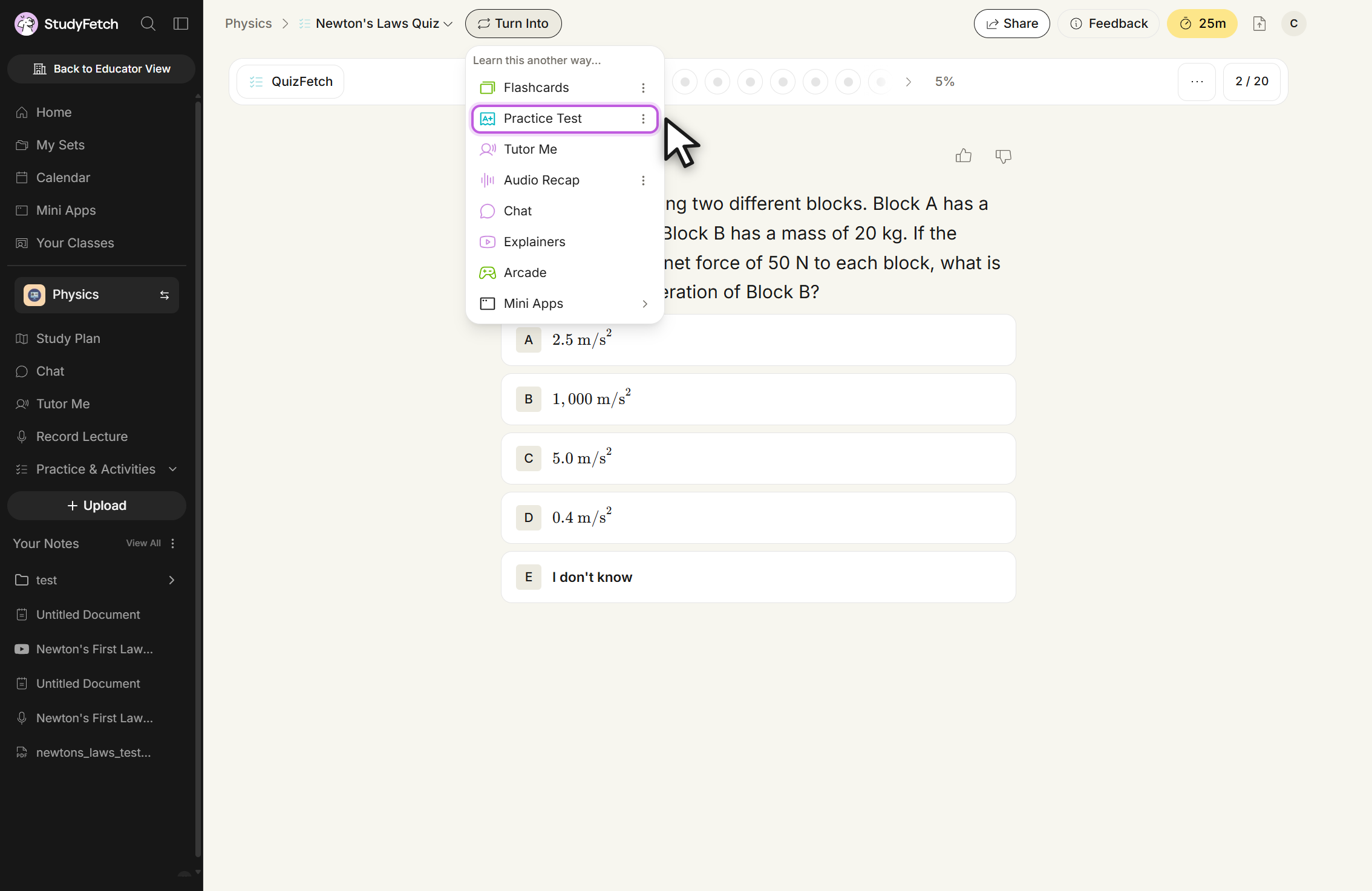This screenshot has width=1372, height=891.
Task: Click next arrow in question progress dots
Action: [x=908, y=82]
